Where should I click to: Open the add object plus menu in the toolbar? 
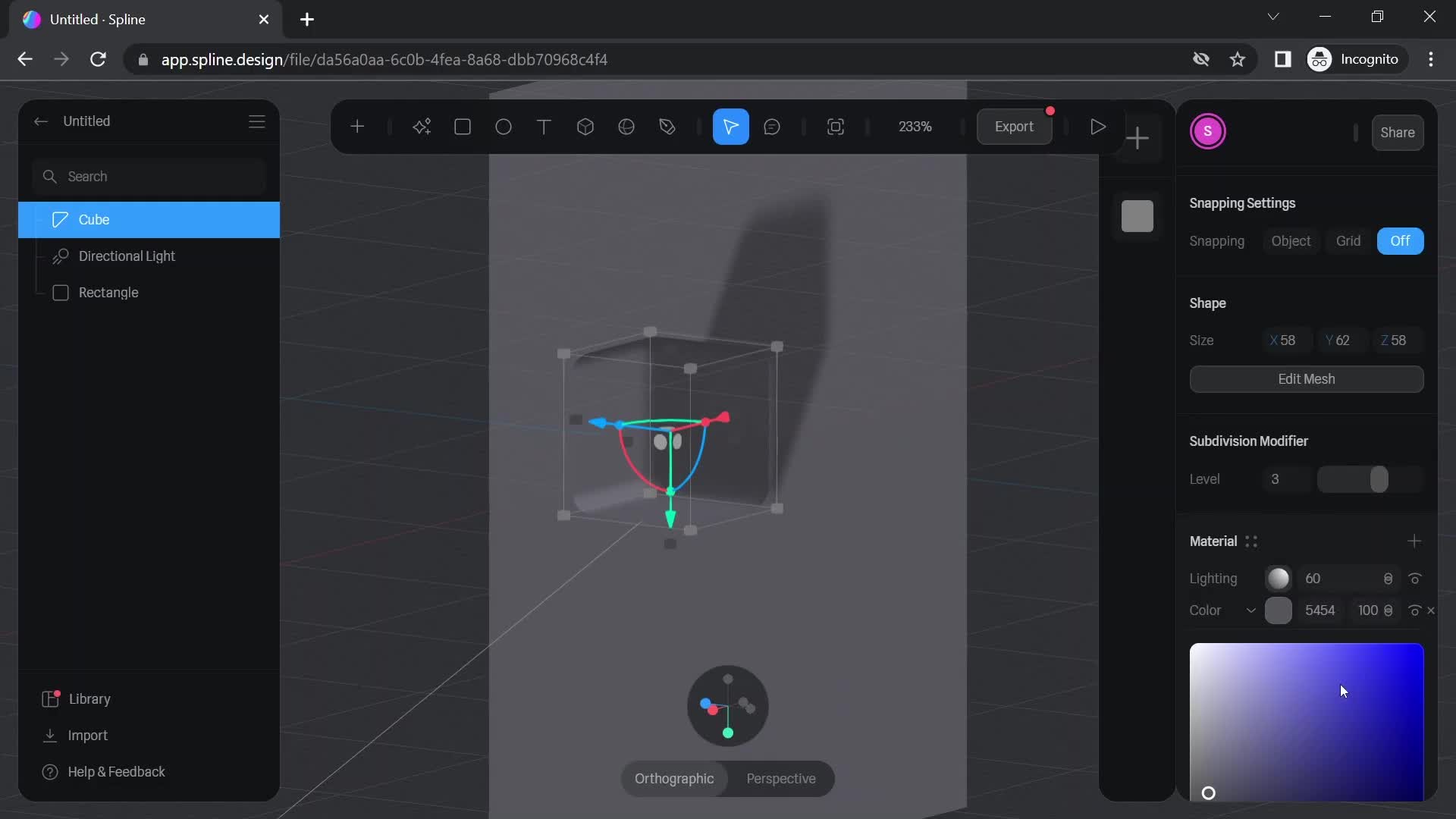357,127
